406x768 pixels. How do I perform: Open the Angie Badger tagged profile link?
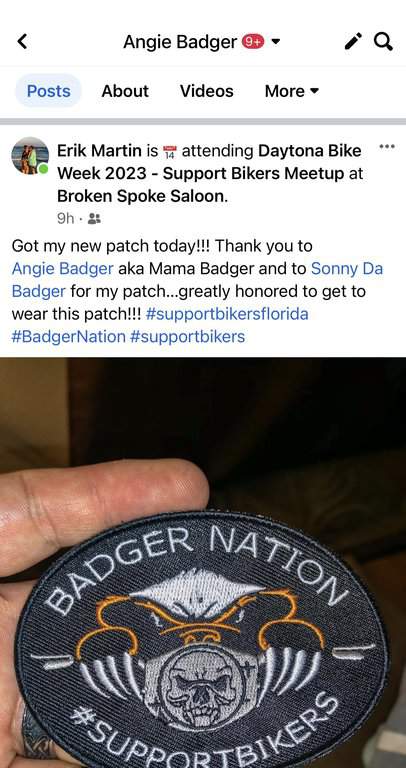coord(63,268)
